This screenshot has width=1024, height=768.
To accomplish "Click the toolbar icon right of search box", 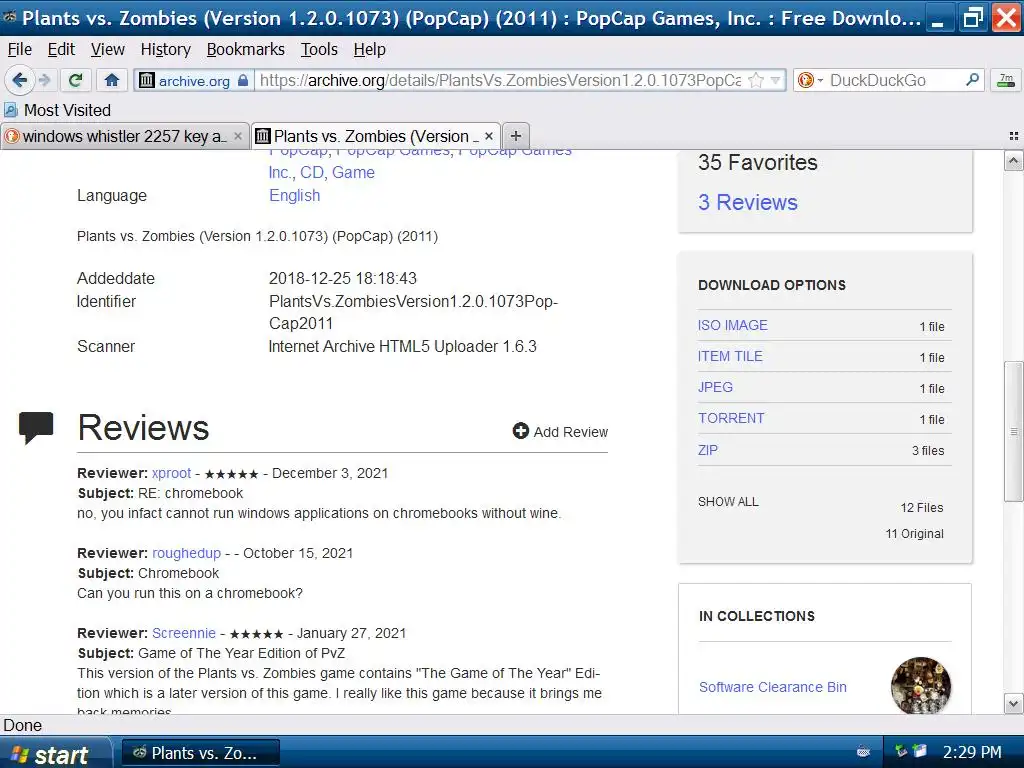I will pos(1006,80).
